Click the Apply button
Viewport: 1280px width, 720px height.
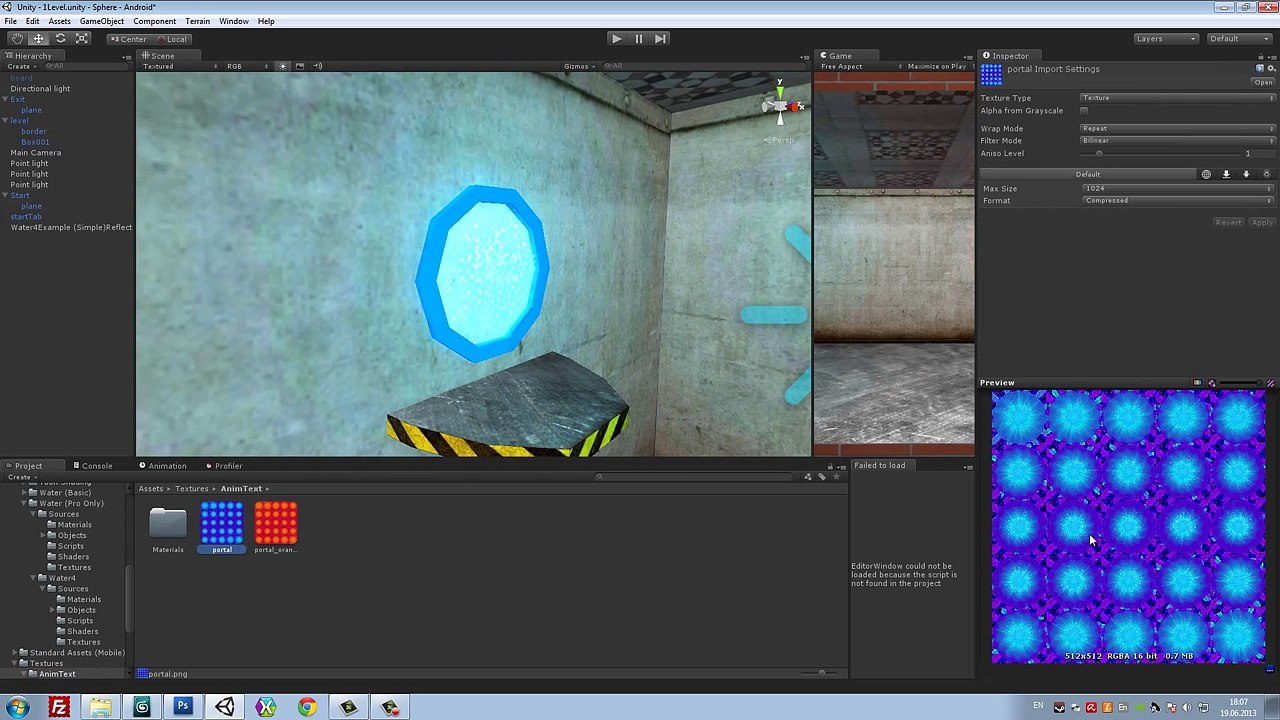(1262, 223)
